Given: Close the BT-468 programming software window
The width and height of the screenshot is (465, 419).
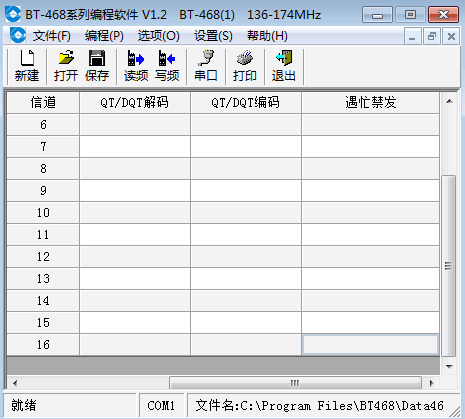Looking at the screenshot, I should 444,15.
